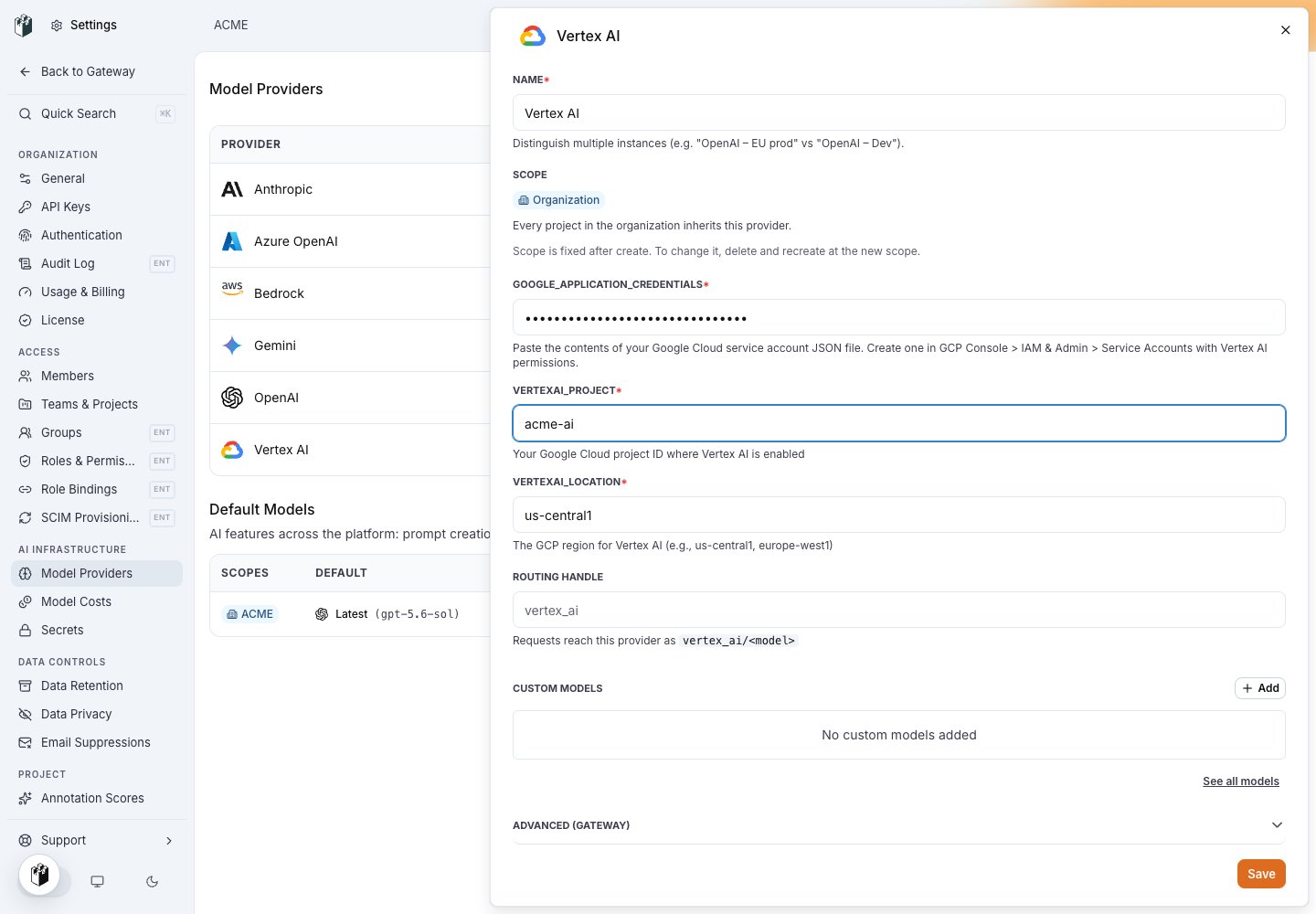Image resolution: width=1316 pixels, height=914 pixels.
Task: Open the See all models link
Action: (x=1241, y=781)
